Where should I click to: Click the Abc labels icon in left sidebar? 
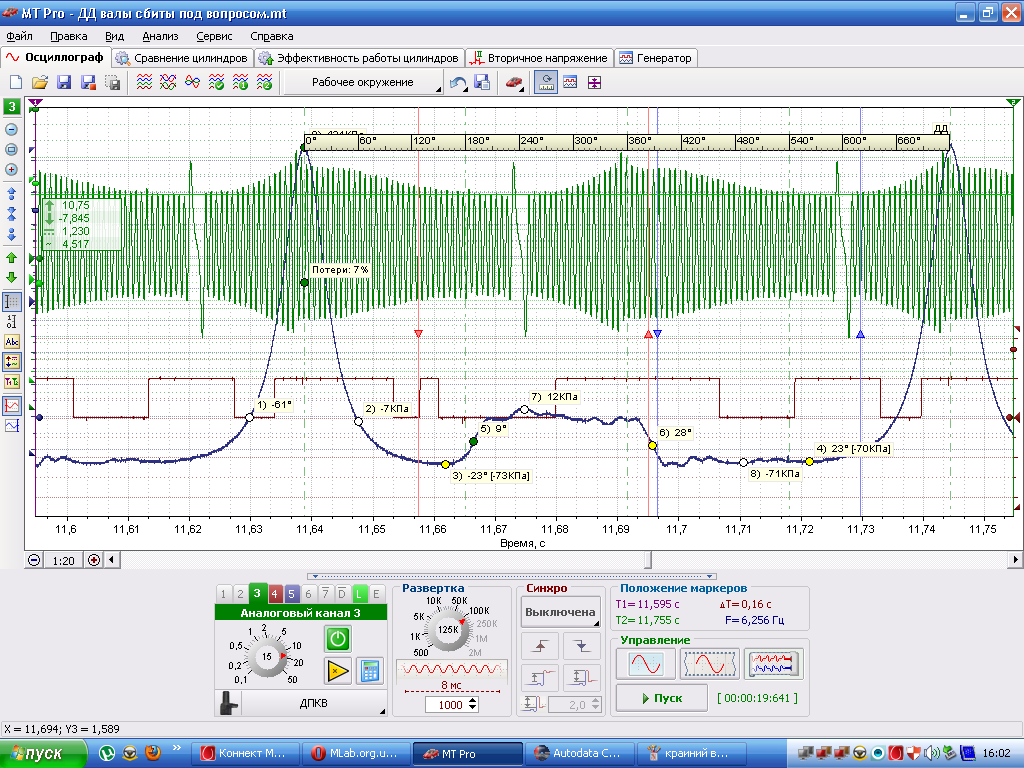coord(12,342)
